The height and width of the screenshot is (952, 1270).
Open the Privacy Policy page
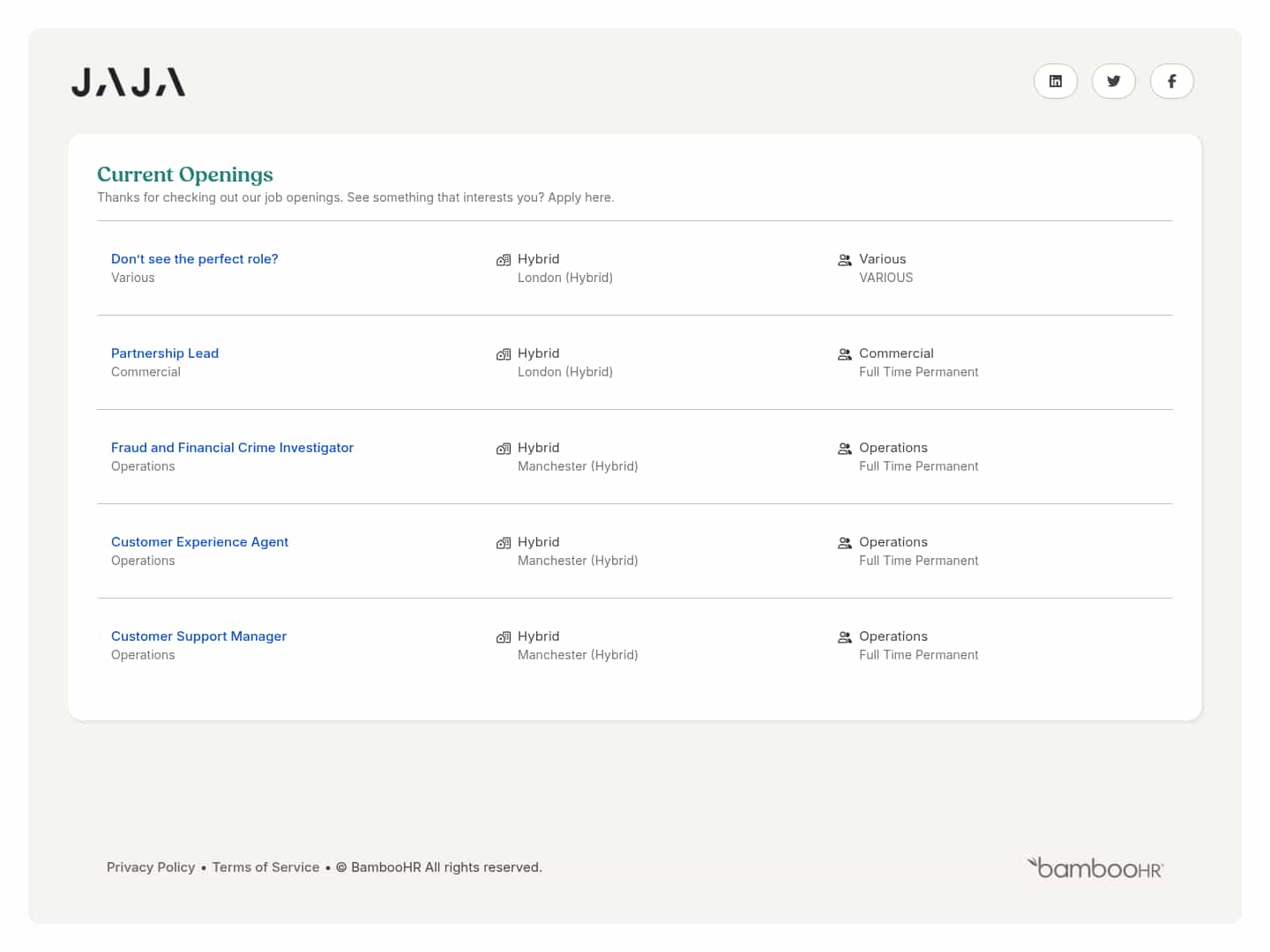coord(151,866)
